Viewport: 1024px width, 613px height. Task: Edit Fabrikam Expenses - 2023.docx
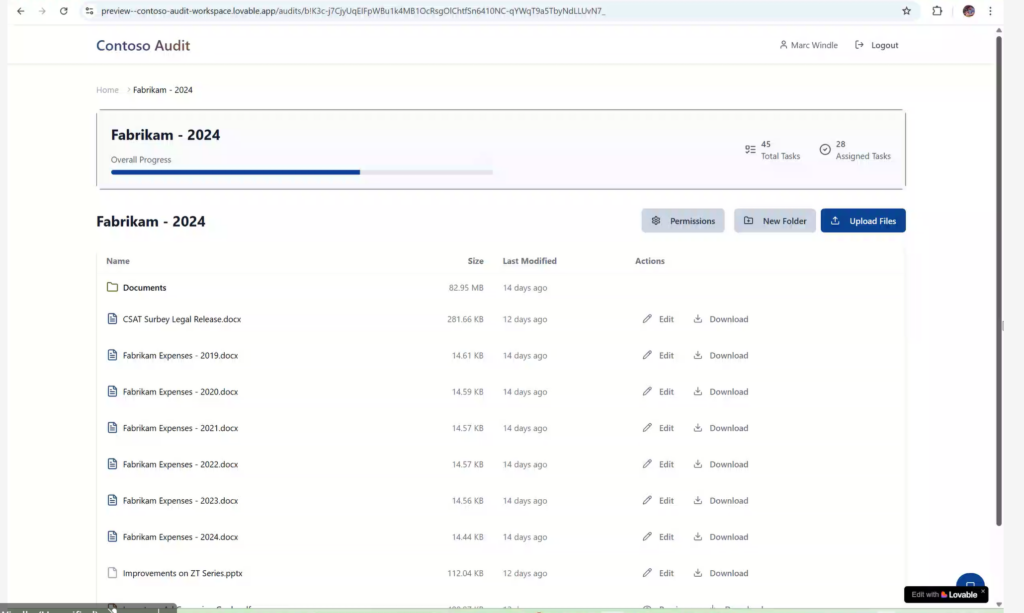click(x=658, y=501)
